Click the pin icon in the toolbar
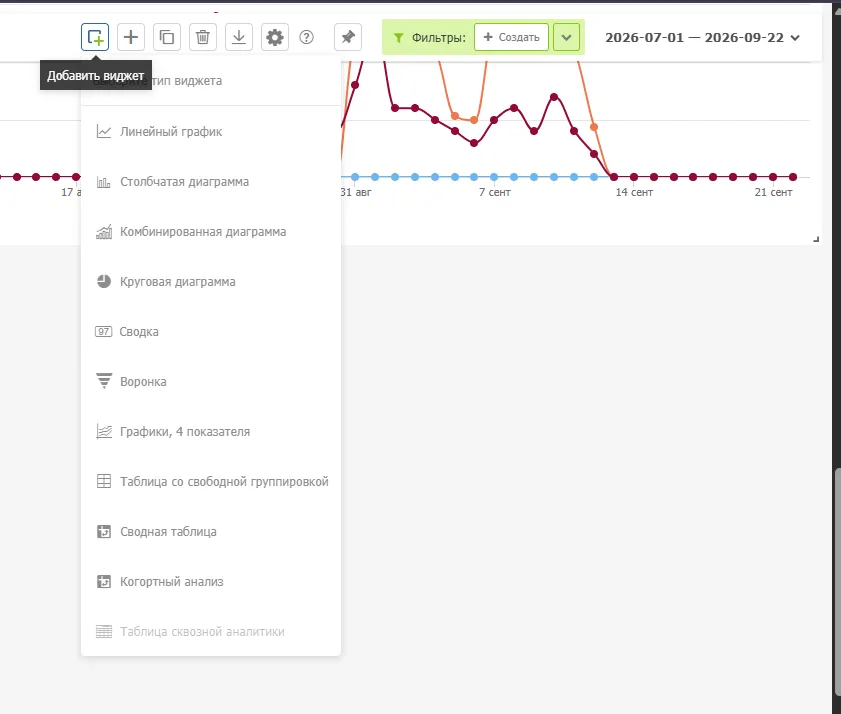The height and width of the screenshot is (714, 841). pos(348,37)
